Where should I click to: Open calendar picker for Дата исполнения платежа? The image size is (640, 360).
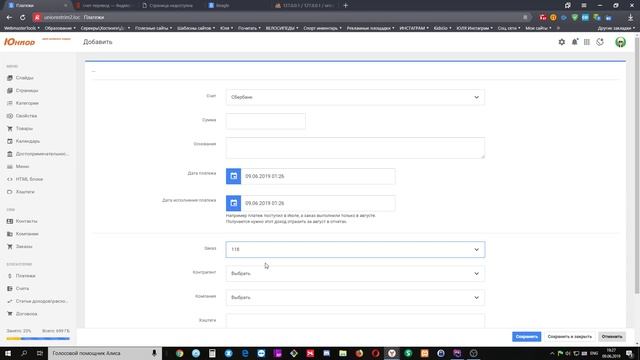pos(233,203)
